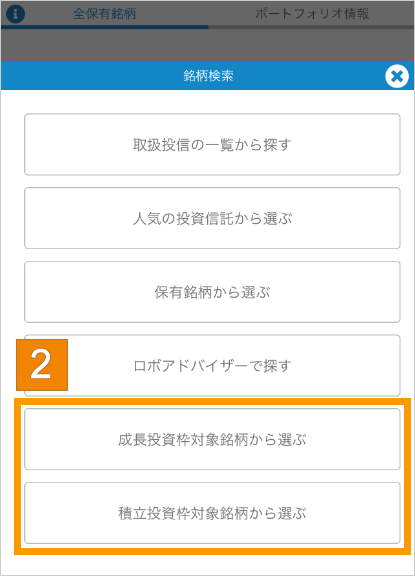Image resolution: width=415 pixels, height=576 pixels.
Task: Close the 銘柄検索 dialog with the X
Action: pos(397,76)
